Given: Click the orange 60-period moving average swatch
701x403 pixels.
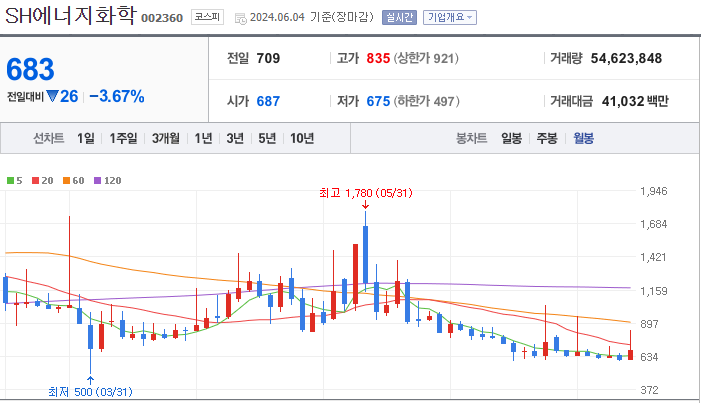Looking at the screenshot, I should click(66, 181).
